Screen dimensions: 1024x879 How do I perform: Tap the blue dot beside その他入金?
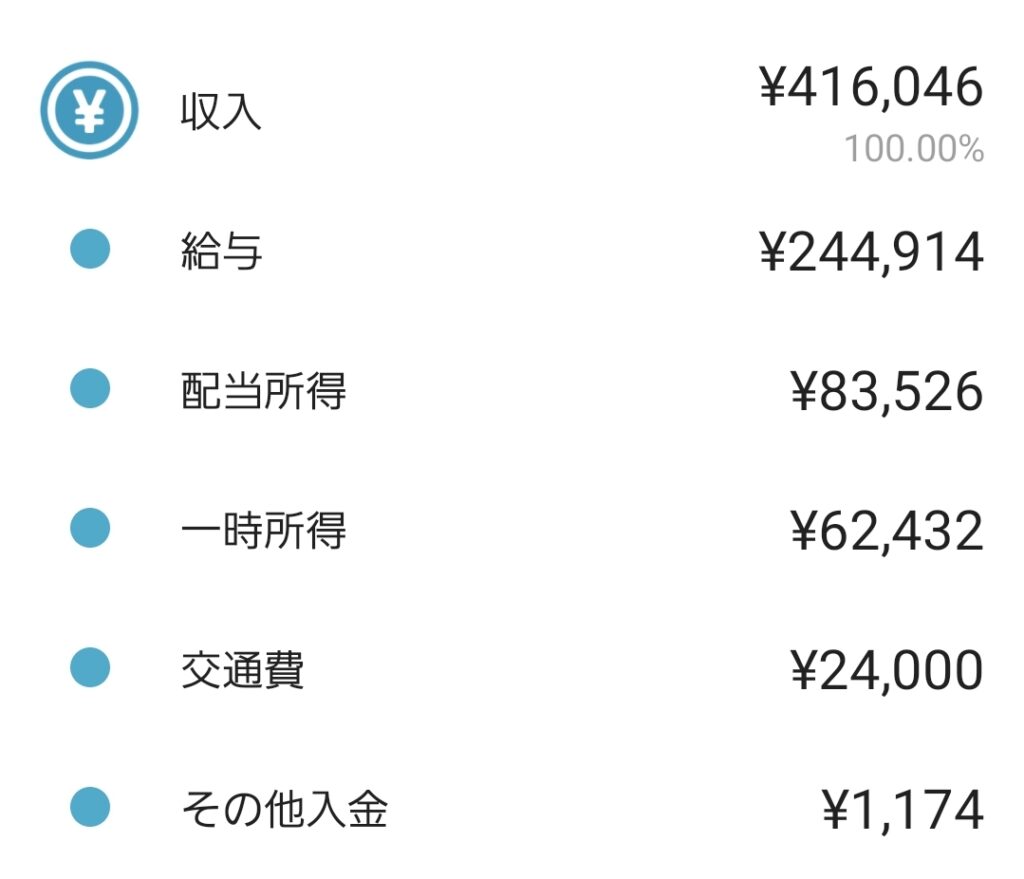coord(89,807)
